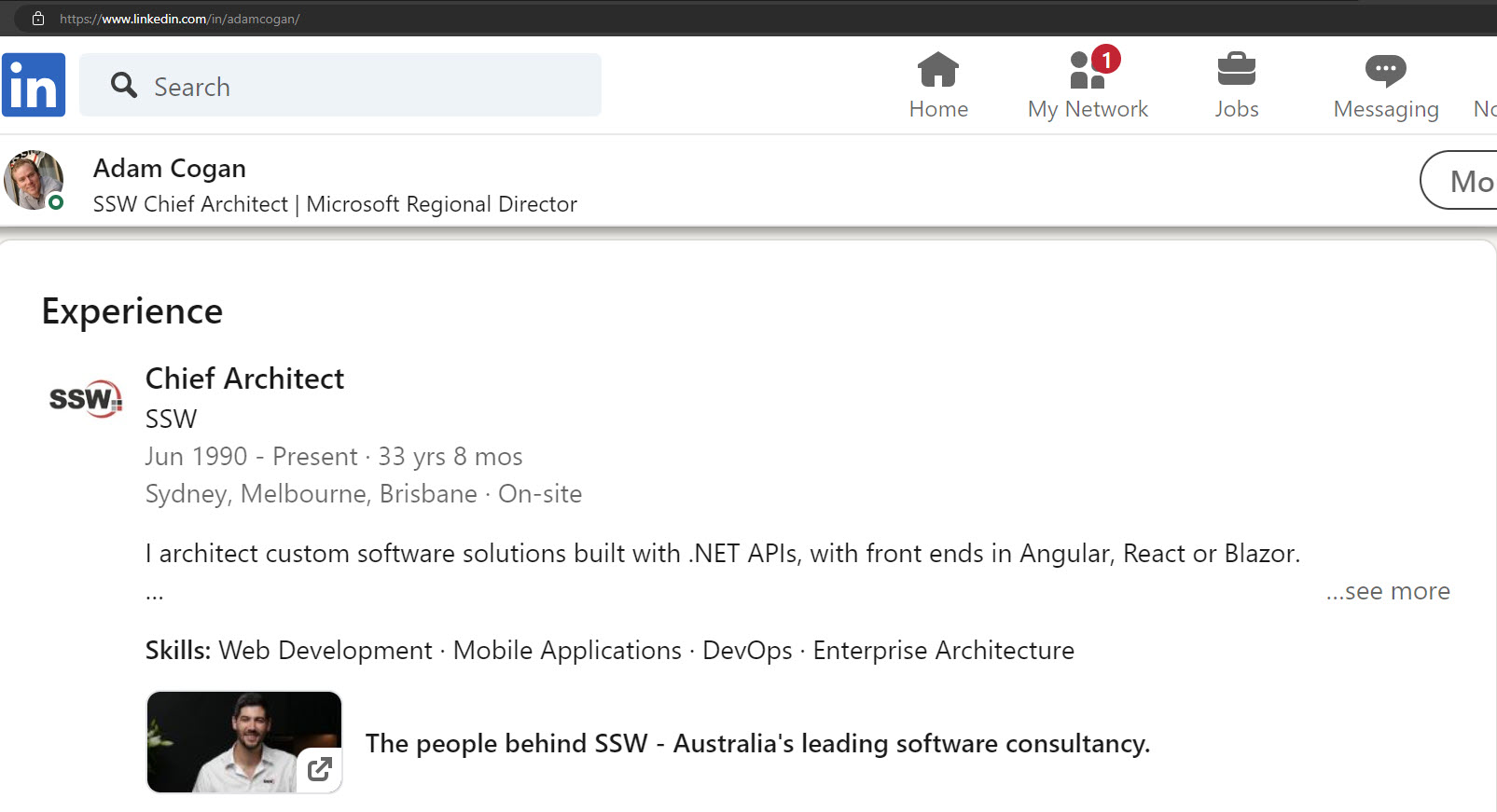Click external link icon on video thumbnail
1497x812 pixels.
pos(319,769)
